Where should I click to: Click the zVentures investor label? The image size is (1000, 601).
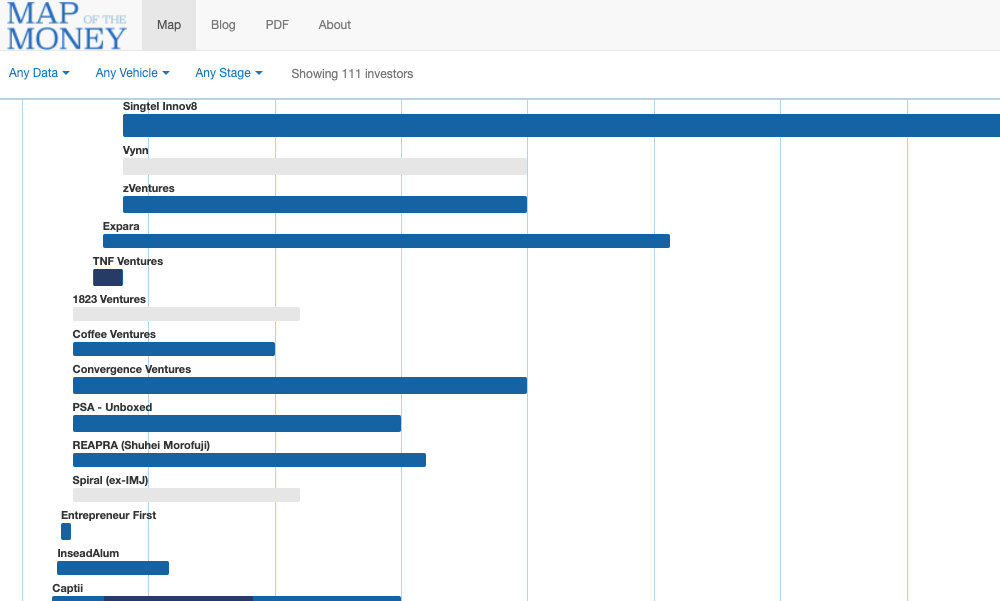coord(149,188)
